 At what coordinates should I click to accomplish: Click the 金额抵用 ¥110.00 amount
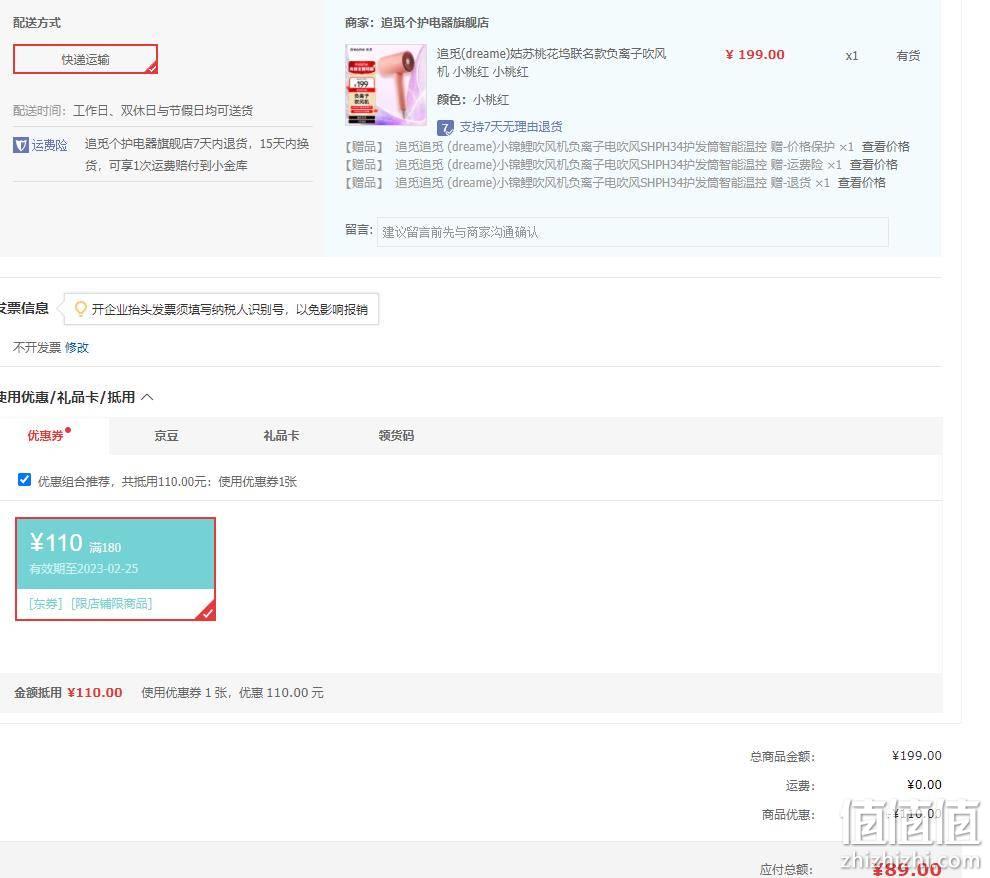[95, 692]
